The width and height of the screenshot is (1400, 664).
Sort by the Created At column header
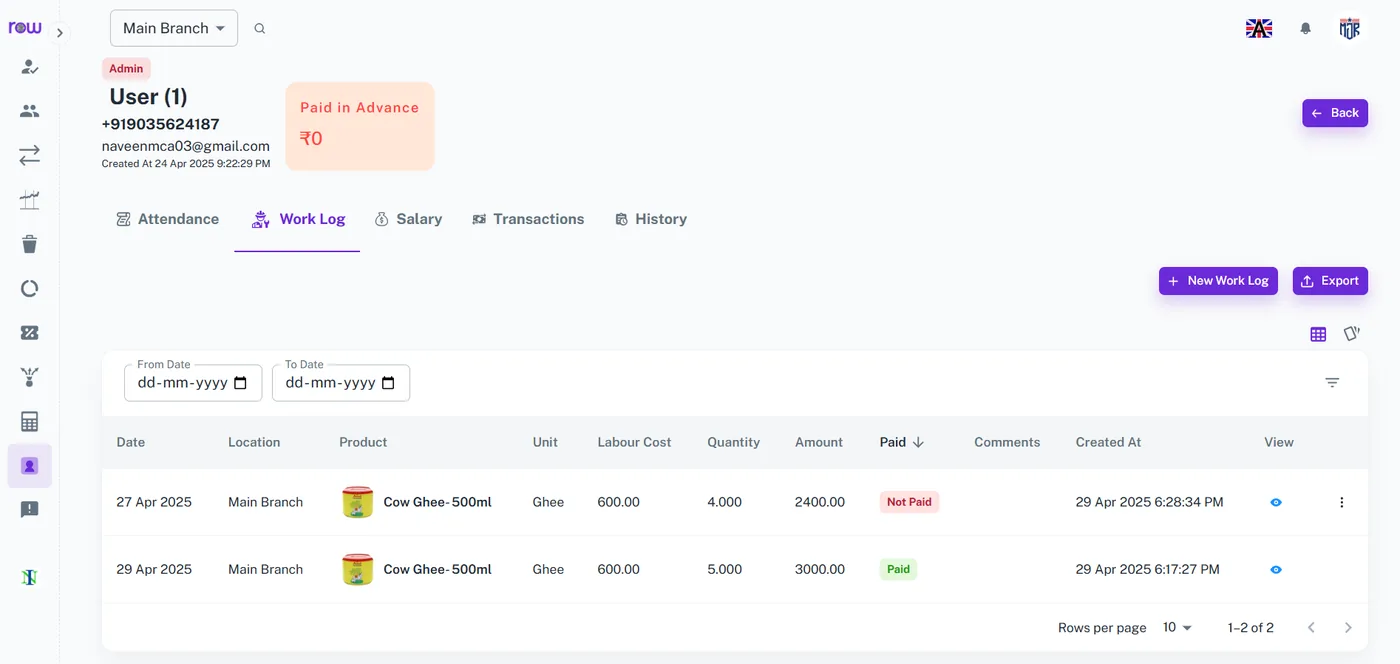point(1108,442)
